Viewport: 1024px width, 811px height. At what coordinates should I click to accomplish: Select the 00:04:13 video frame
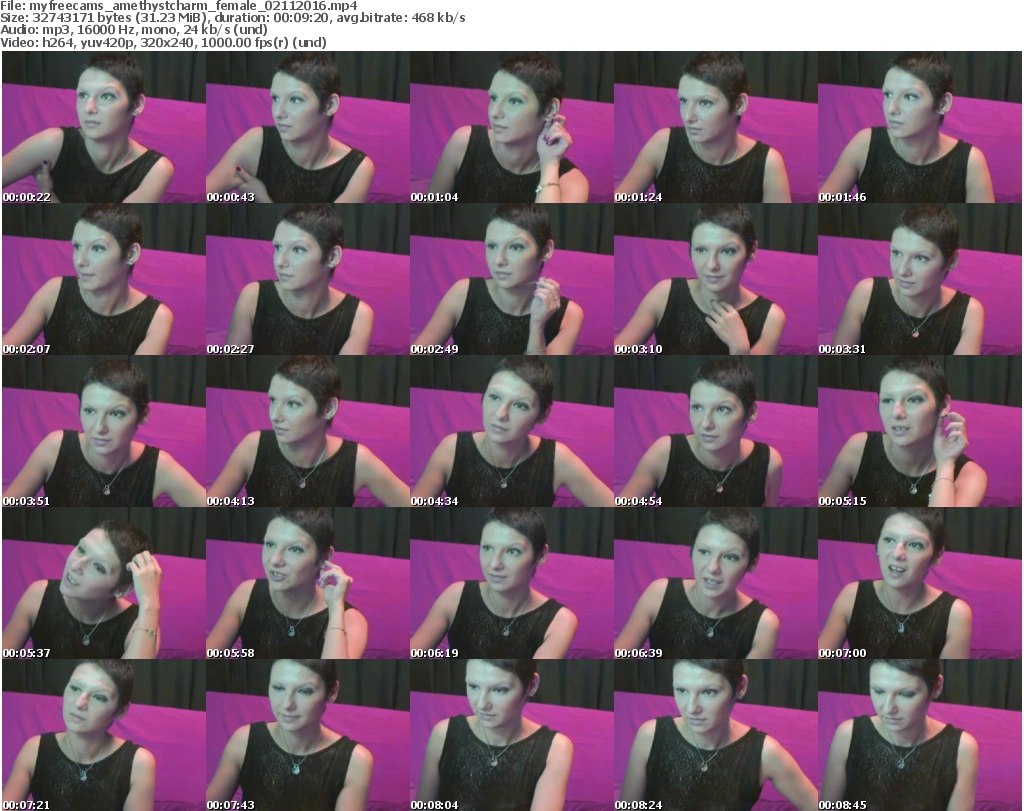(x=308, y=432)
